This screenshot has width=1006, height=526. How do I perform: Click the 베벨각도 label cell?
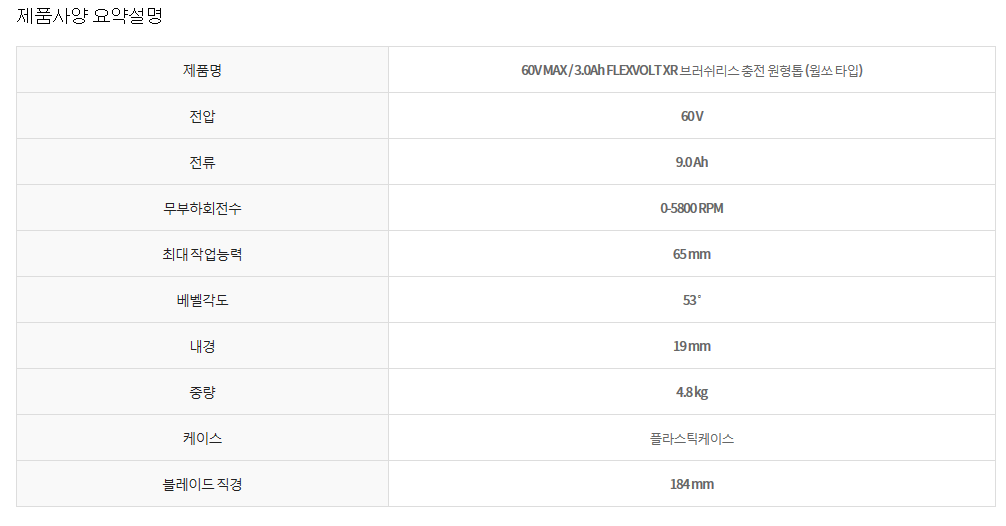tap(202, 300)
